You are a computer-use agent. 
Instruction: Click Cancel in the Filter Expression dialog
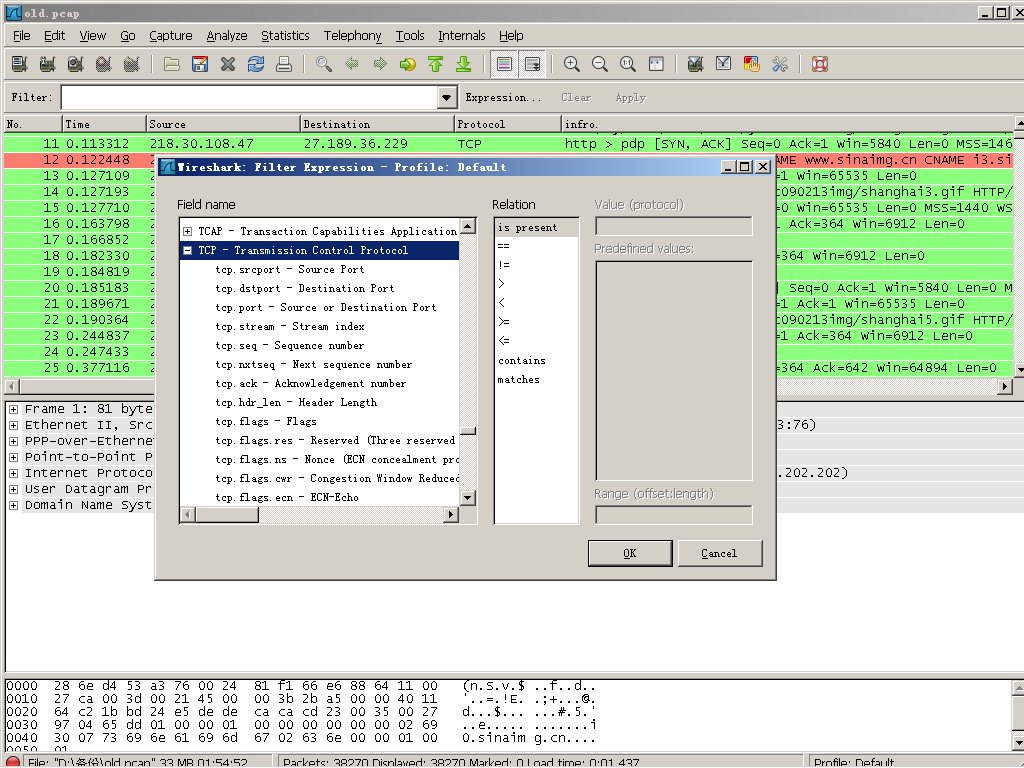(x=719, y=553)
